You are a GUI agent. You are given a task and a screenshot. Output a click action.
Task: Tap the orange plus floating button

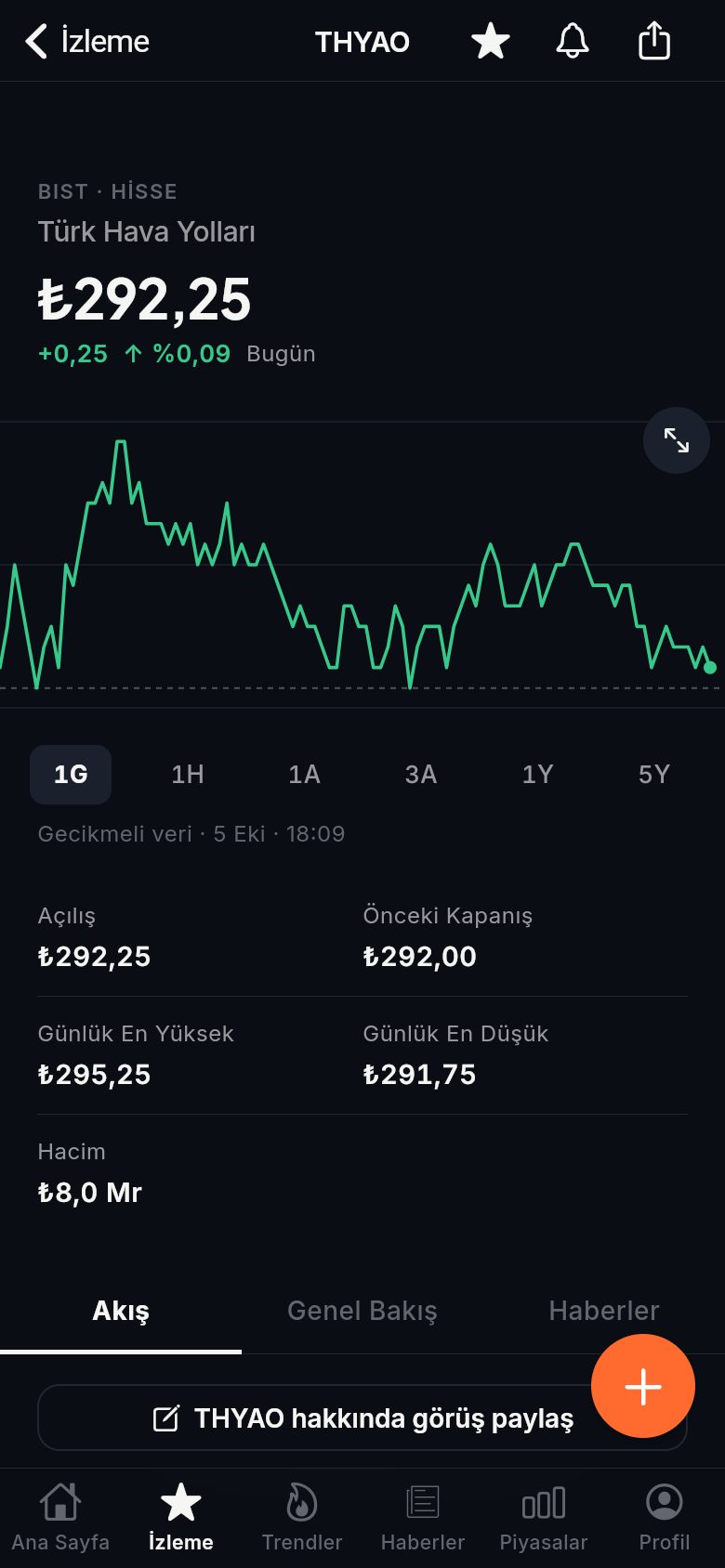(x=643, y=1387)
